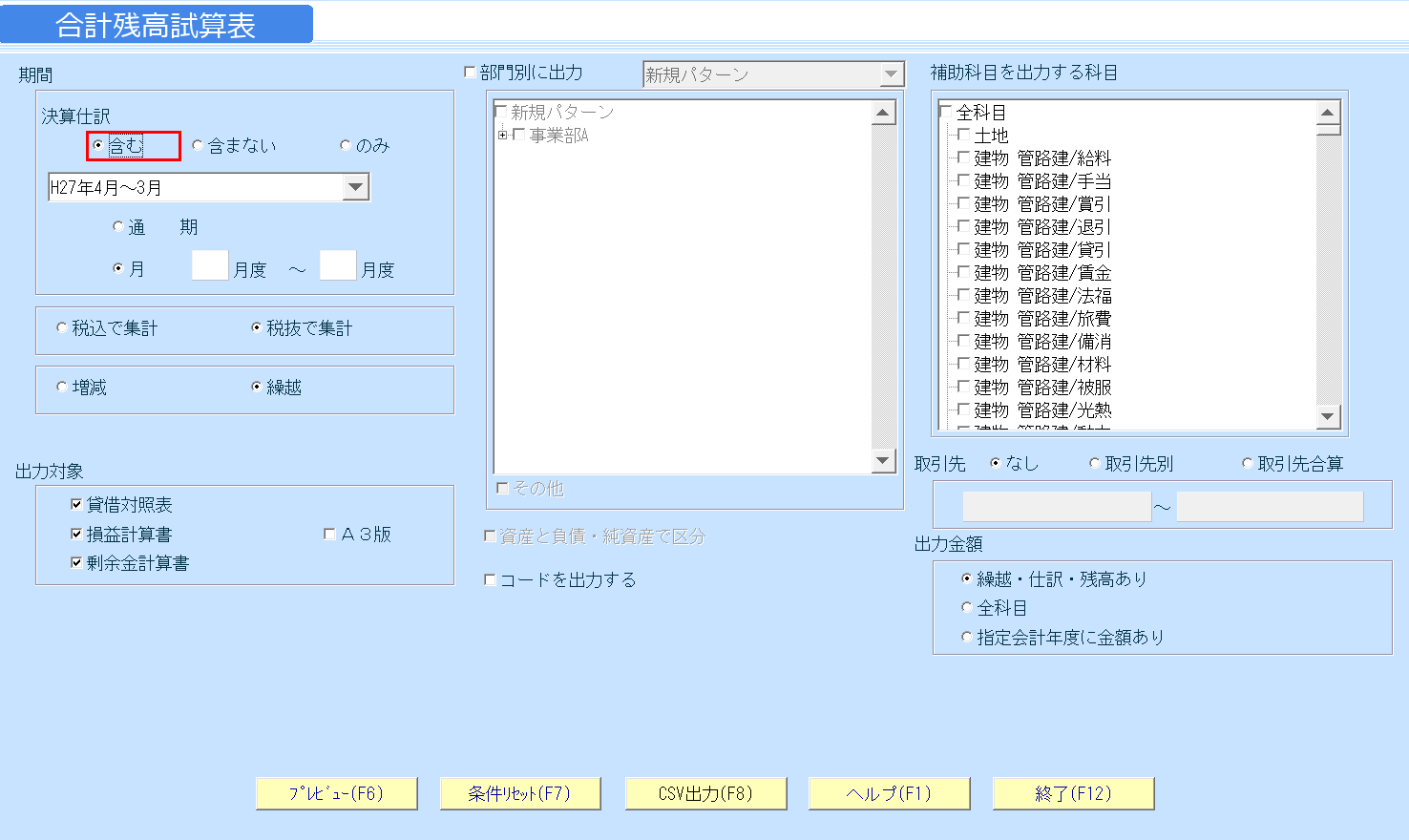
Task: Open the 新規パターン pattern dropdown
Action: click(x=893, y=73)
